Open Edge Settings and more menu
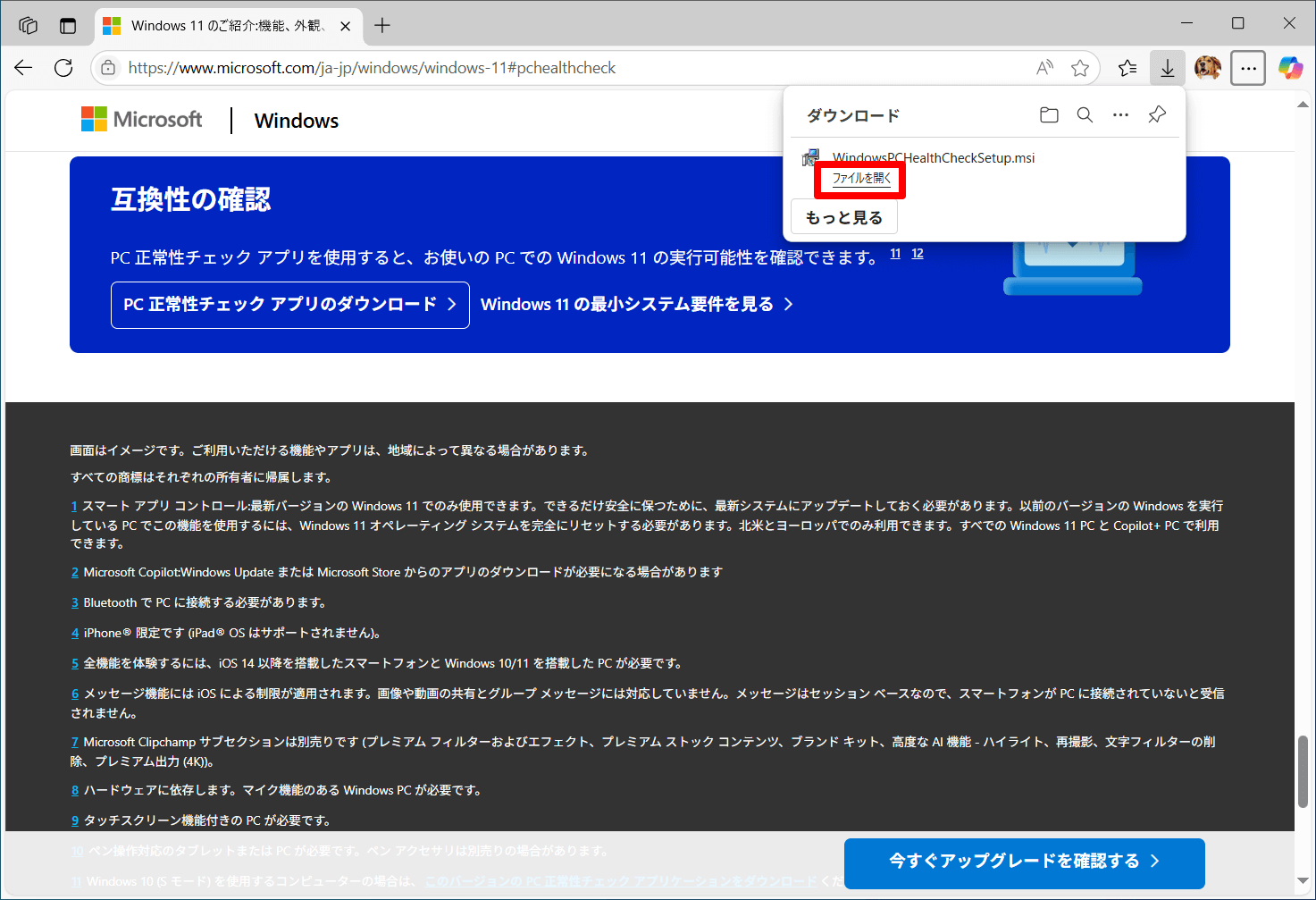The width and height of the screenshot is (1316, 900). point(1248,68)
